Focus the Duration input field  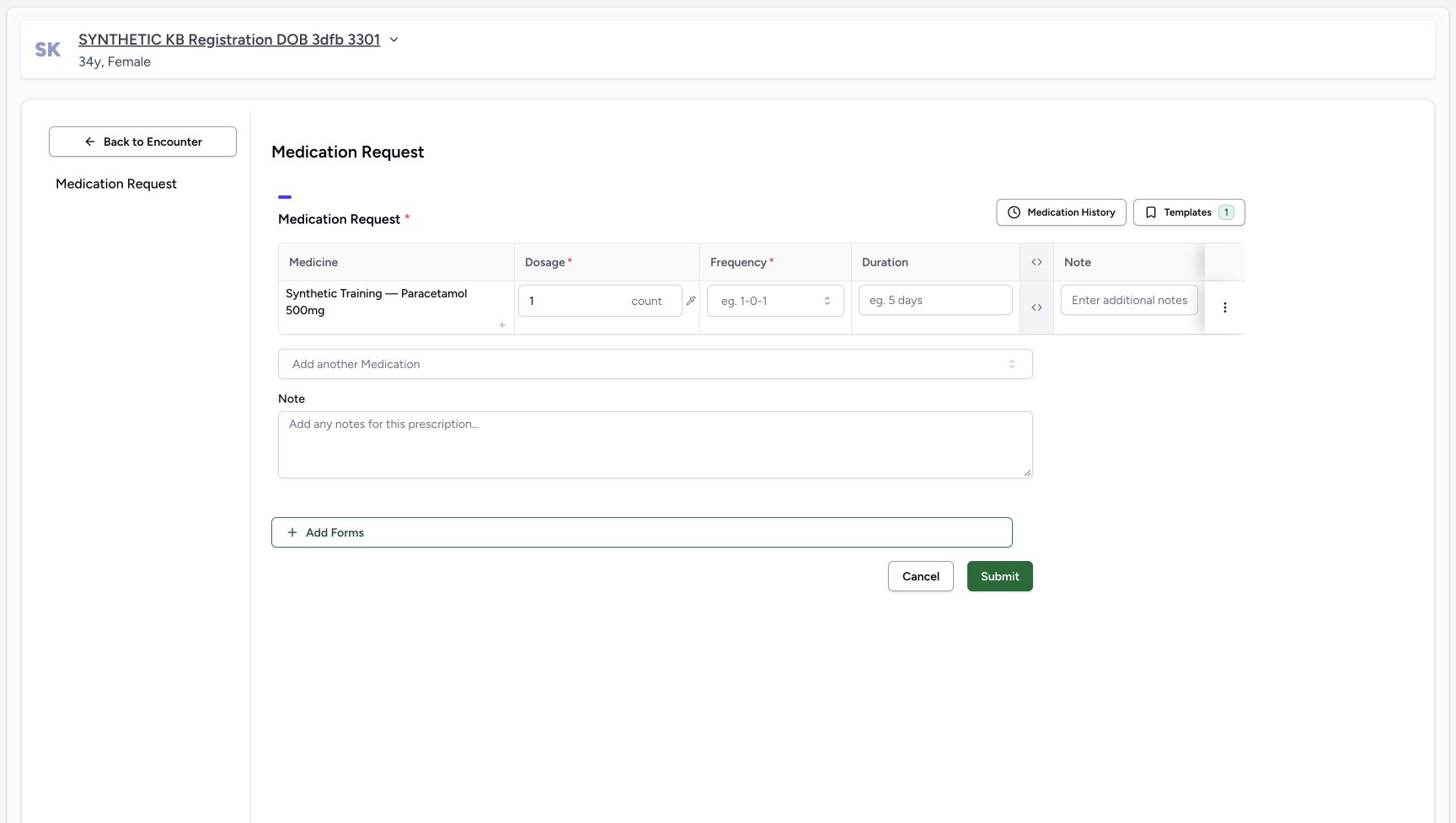click(935, 300)
